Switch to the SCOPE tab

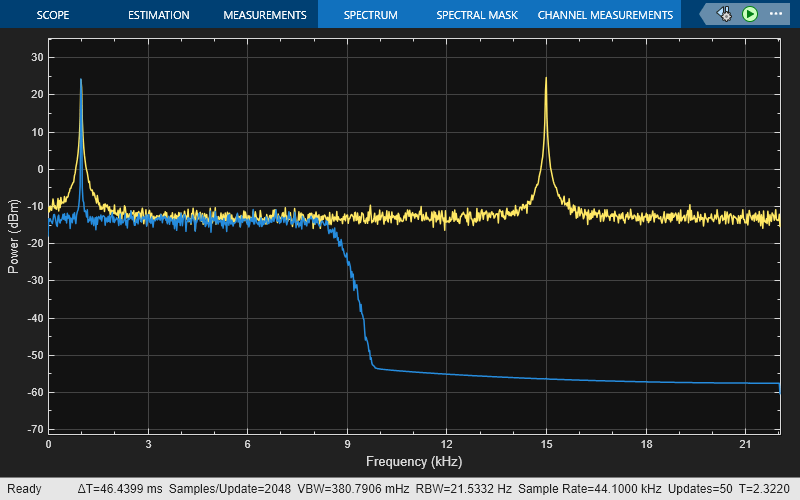point(53,15)
